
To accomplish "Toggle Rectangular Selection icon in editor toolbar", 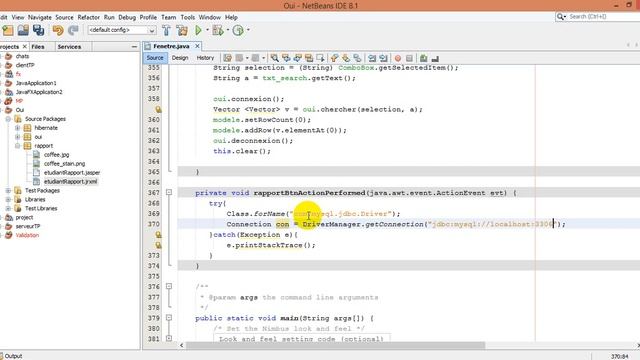I will [x=320, y=58].
